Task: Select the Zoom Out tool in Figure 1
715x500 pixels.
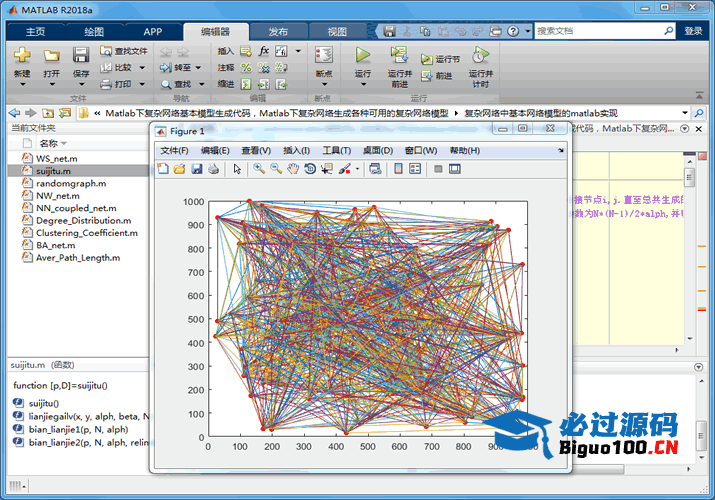Action: (x=276, y=169)
